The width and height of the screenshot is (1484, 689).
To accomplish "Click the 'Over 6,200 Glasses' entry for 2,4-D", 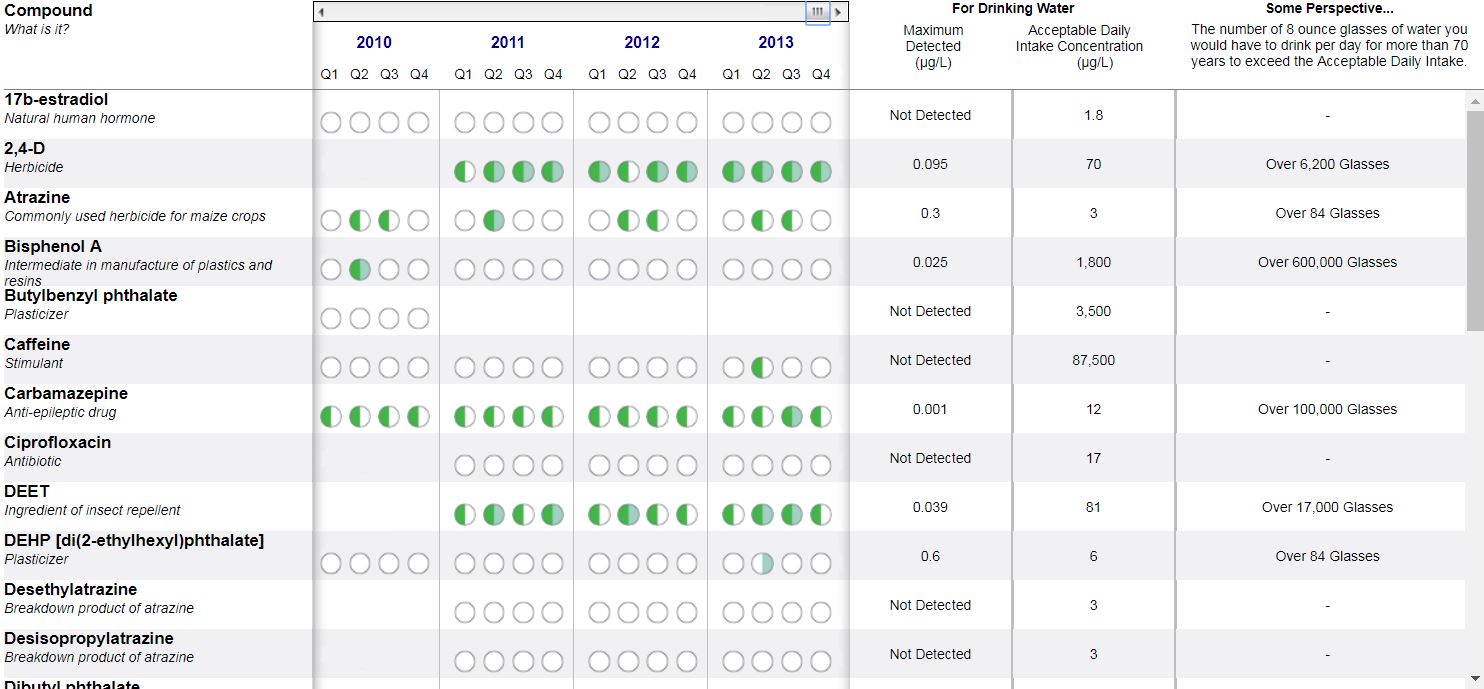I will pos(1327,163).
